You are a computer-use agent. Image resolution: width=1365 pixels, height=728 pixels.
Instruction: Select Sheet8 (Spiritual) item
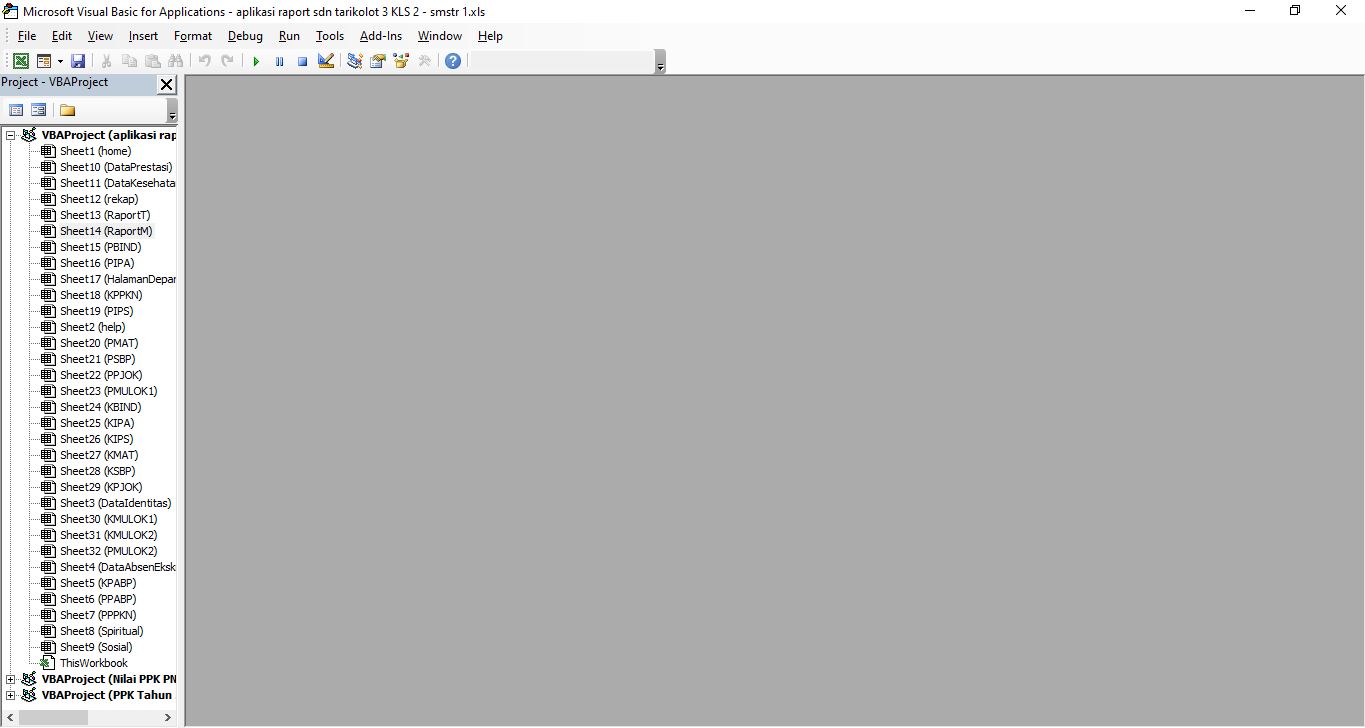[x=101, y=631]
